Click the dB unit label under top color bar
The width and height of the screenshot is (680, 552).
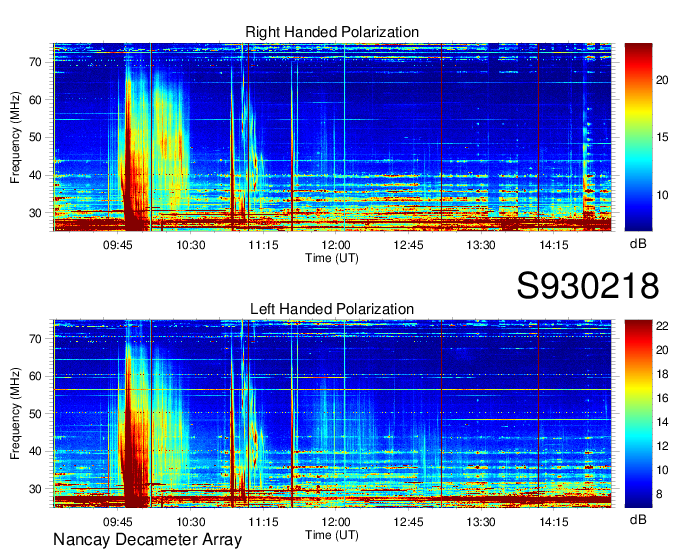pyautogui.click(x=638, y=244)
